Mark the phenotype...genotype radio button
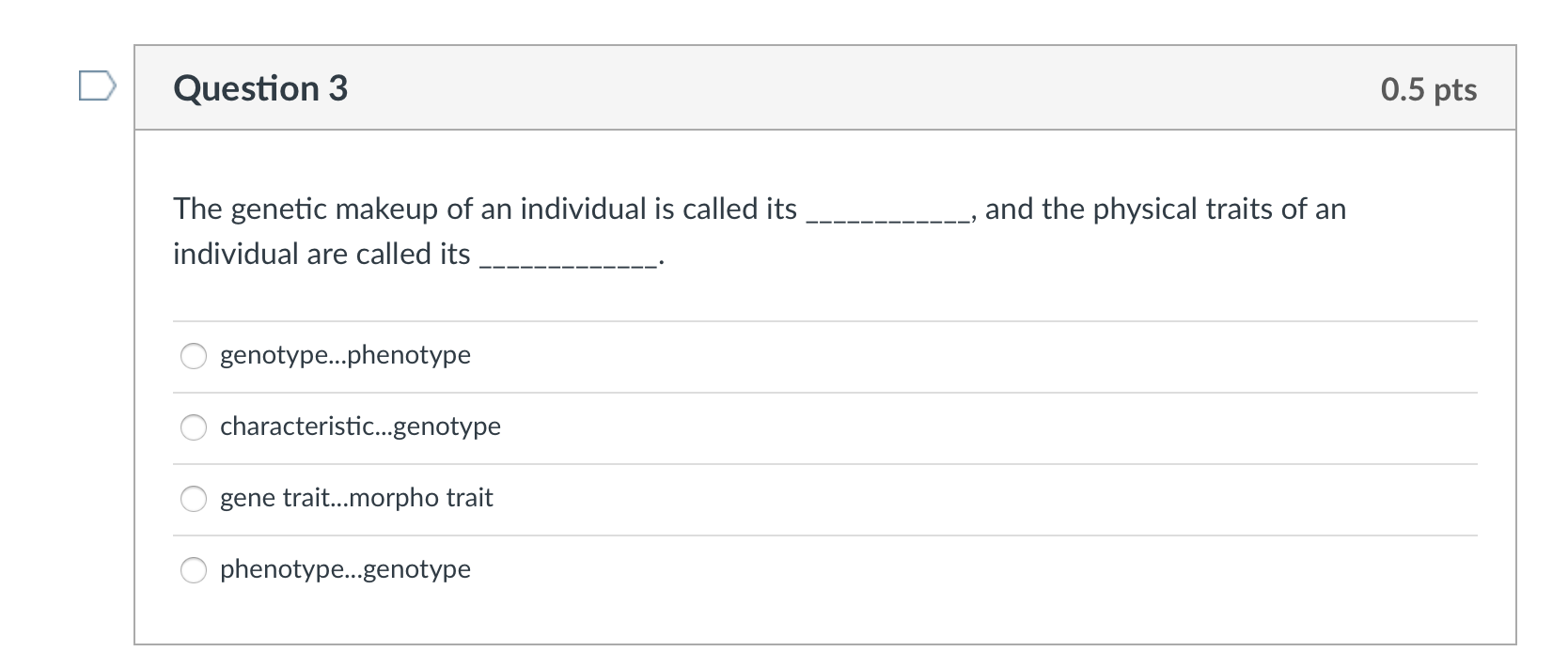 point(194,570)
